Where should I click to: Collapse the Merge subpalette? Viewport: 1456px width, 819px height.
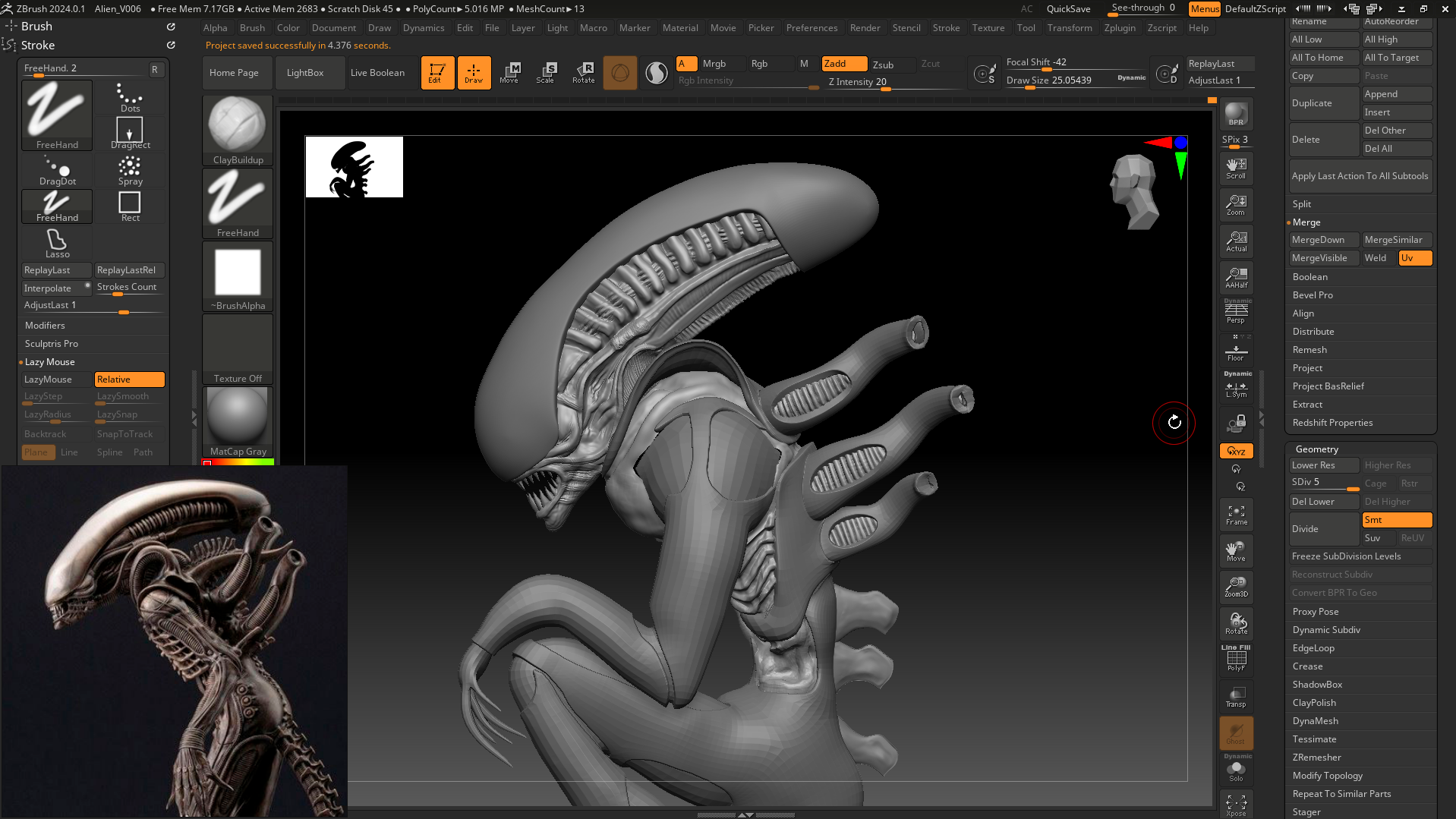point(1306,222)
